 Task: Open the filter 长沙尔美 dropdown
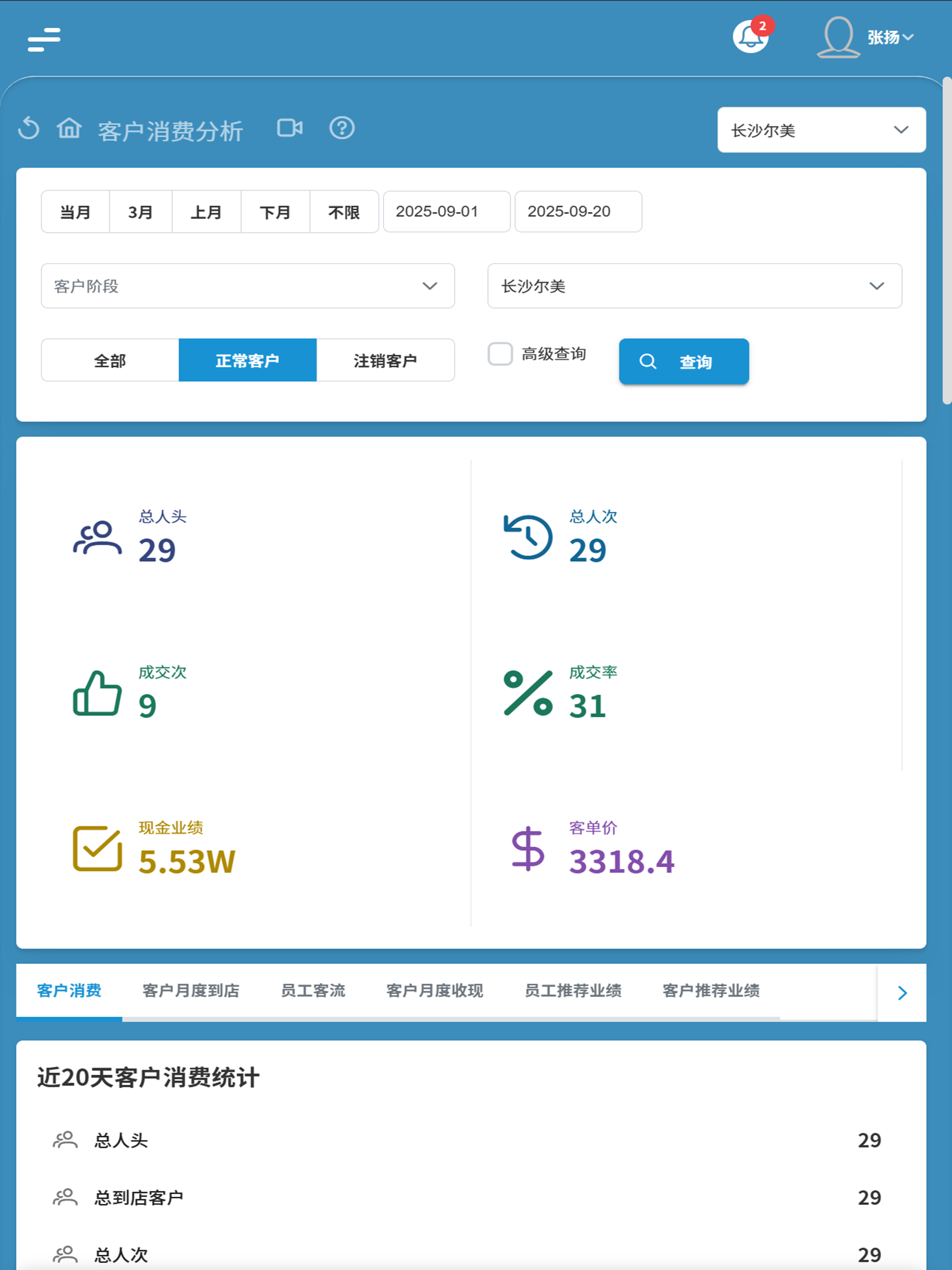[695, 286]
